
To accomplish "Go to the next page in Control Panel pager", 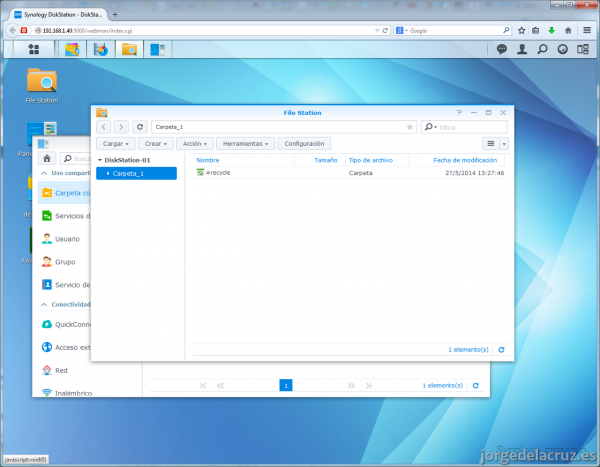I will point(351,385).
